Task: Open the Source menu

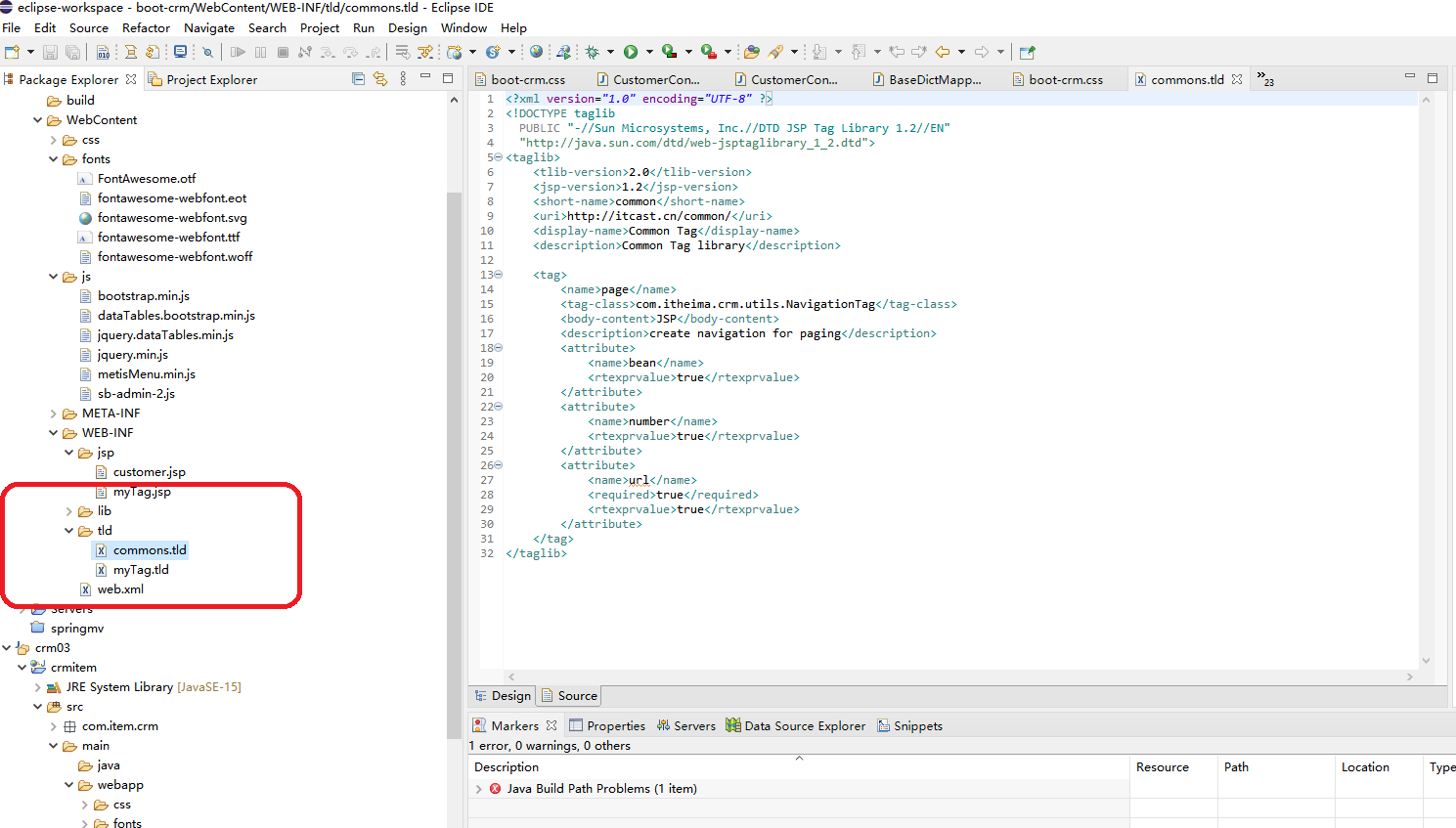Action: point(89,27)
